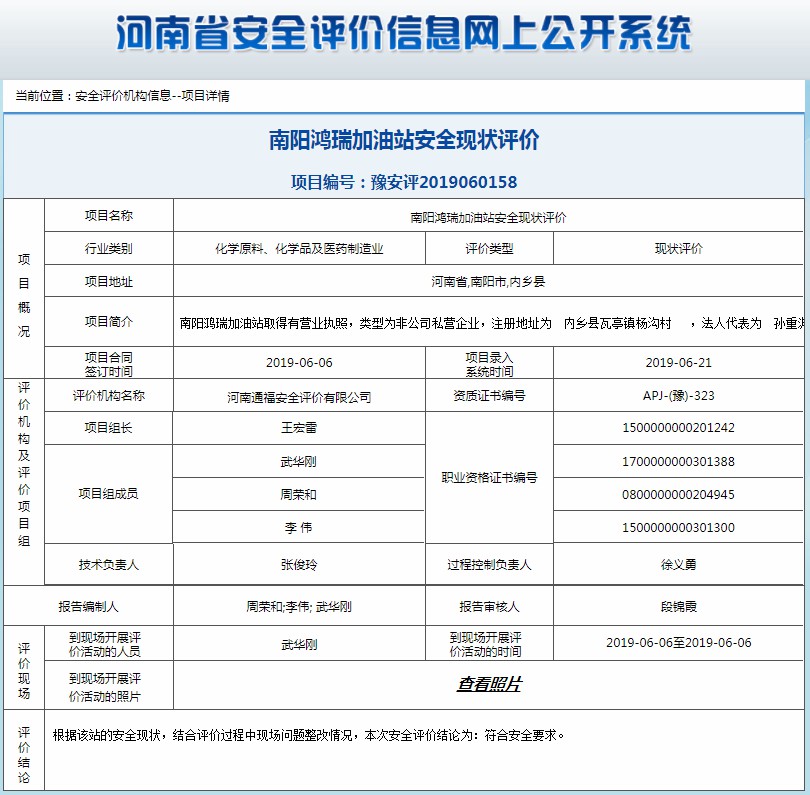Click 化学原料、化学品及医药制造业 cell
This screenshot has height=795, width=810.
click(299, 248)
